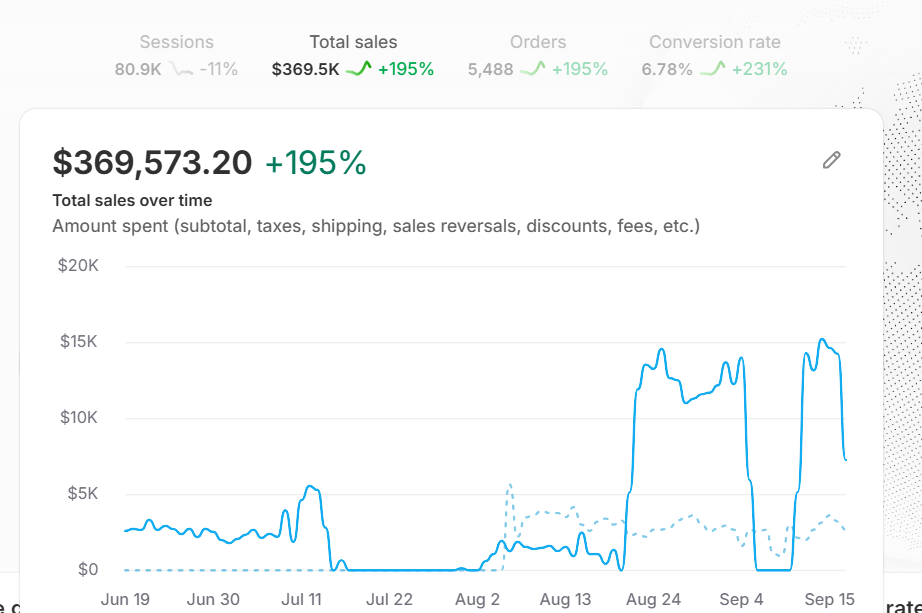Click the $20K y-axis label

coord(78,265)
